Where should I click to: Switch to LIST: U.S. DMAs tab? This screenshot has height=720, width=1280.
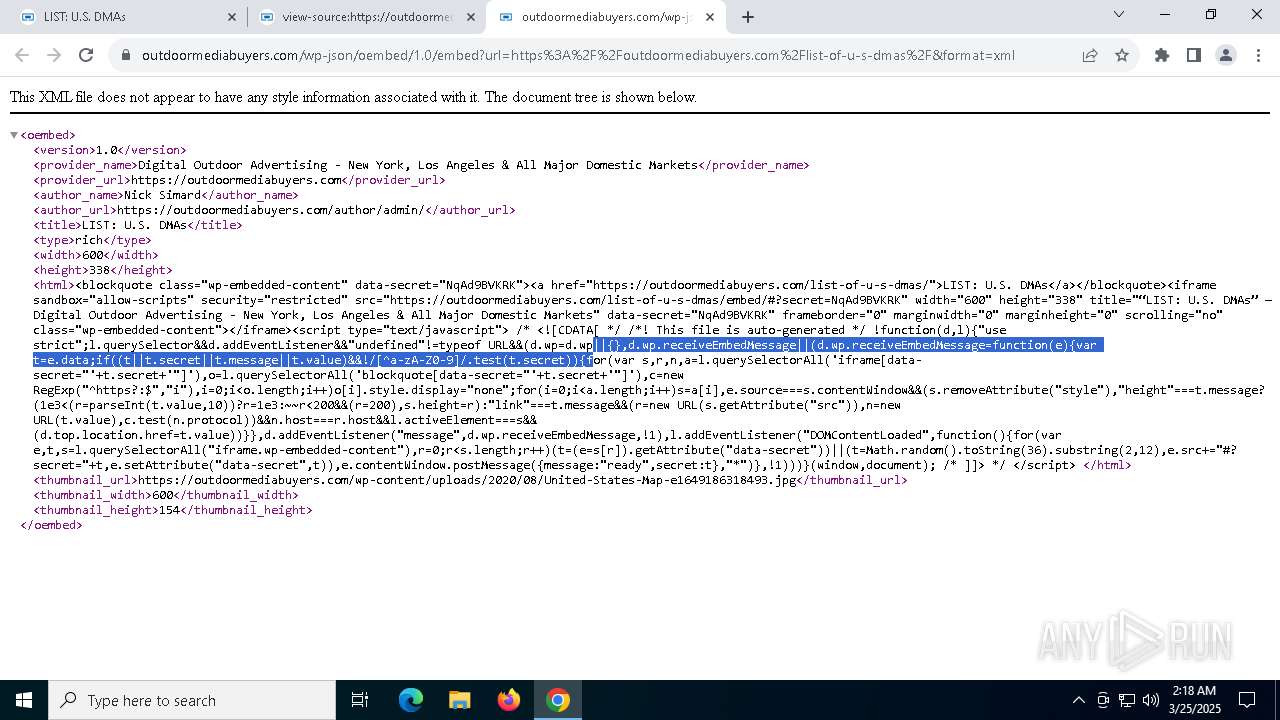tap(127, 17)
